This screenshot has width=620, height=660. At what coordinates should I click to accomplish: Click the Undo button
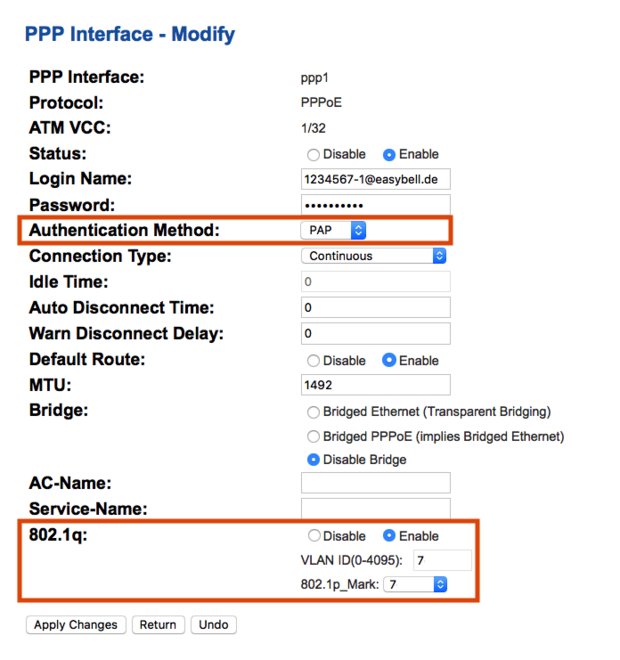pyautogui.click(x=213, y=625)
